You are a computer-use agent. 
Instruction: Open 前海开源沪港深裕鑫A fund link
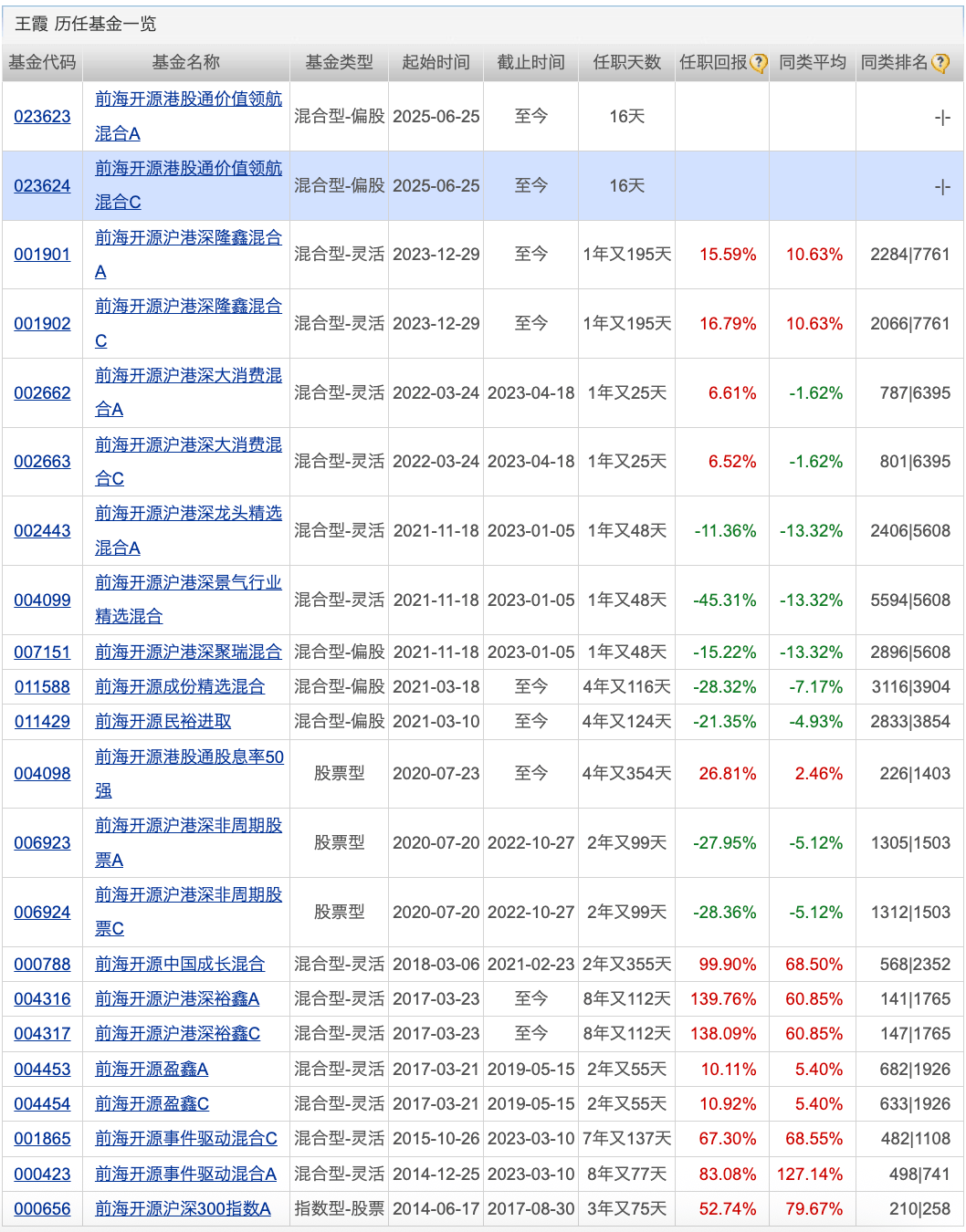[177, 998]
